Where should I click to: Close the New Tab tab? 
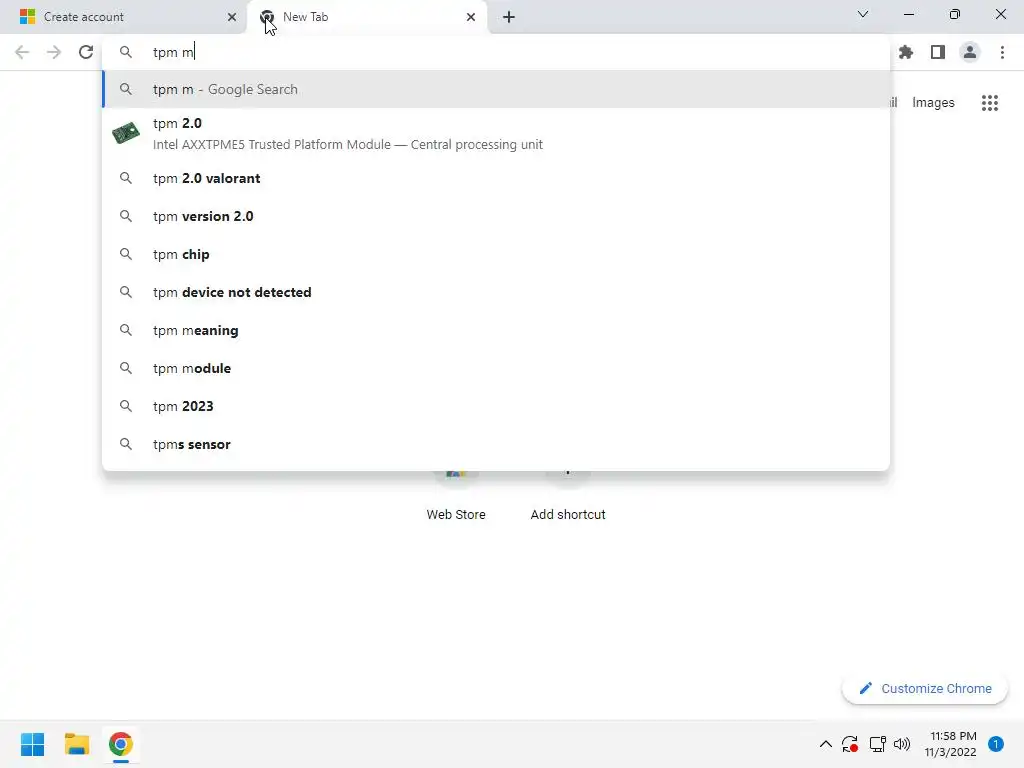coord(471,17)
